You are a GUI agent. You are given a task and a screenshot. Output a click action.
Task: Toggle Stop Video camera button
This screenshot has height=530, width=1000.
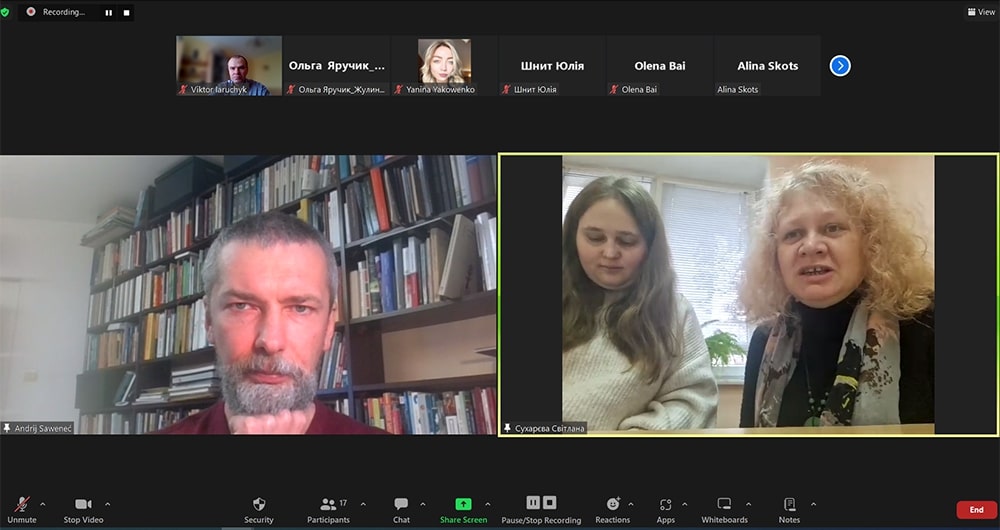[85, 509]
